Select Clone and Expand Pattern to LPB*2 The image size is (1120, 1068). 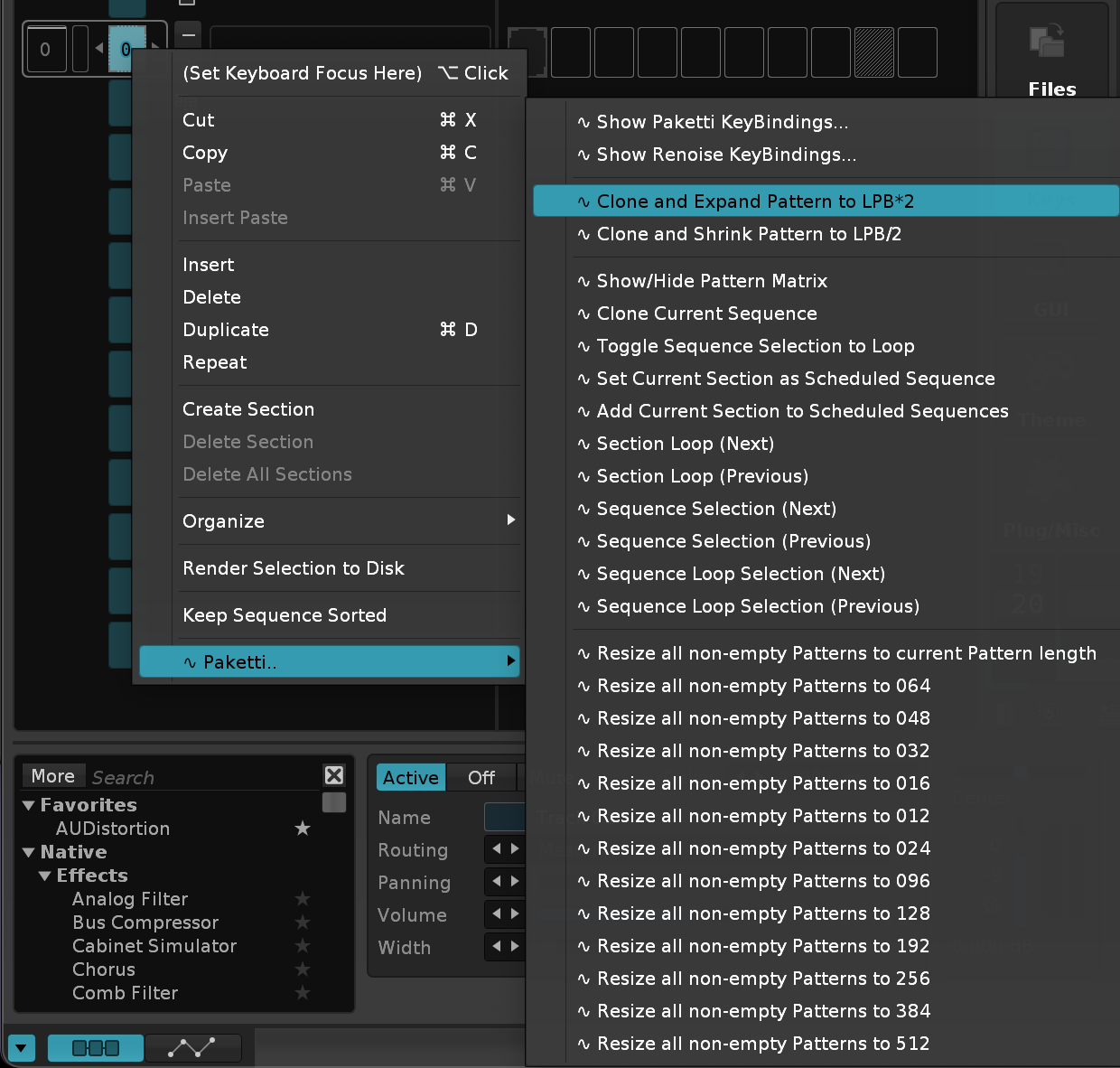point(755,201)
